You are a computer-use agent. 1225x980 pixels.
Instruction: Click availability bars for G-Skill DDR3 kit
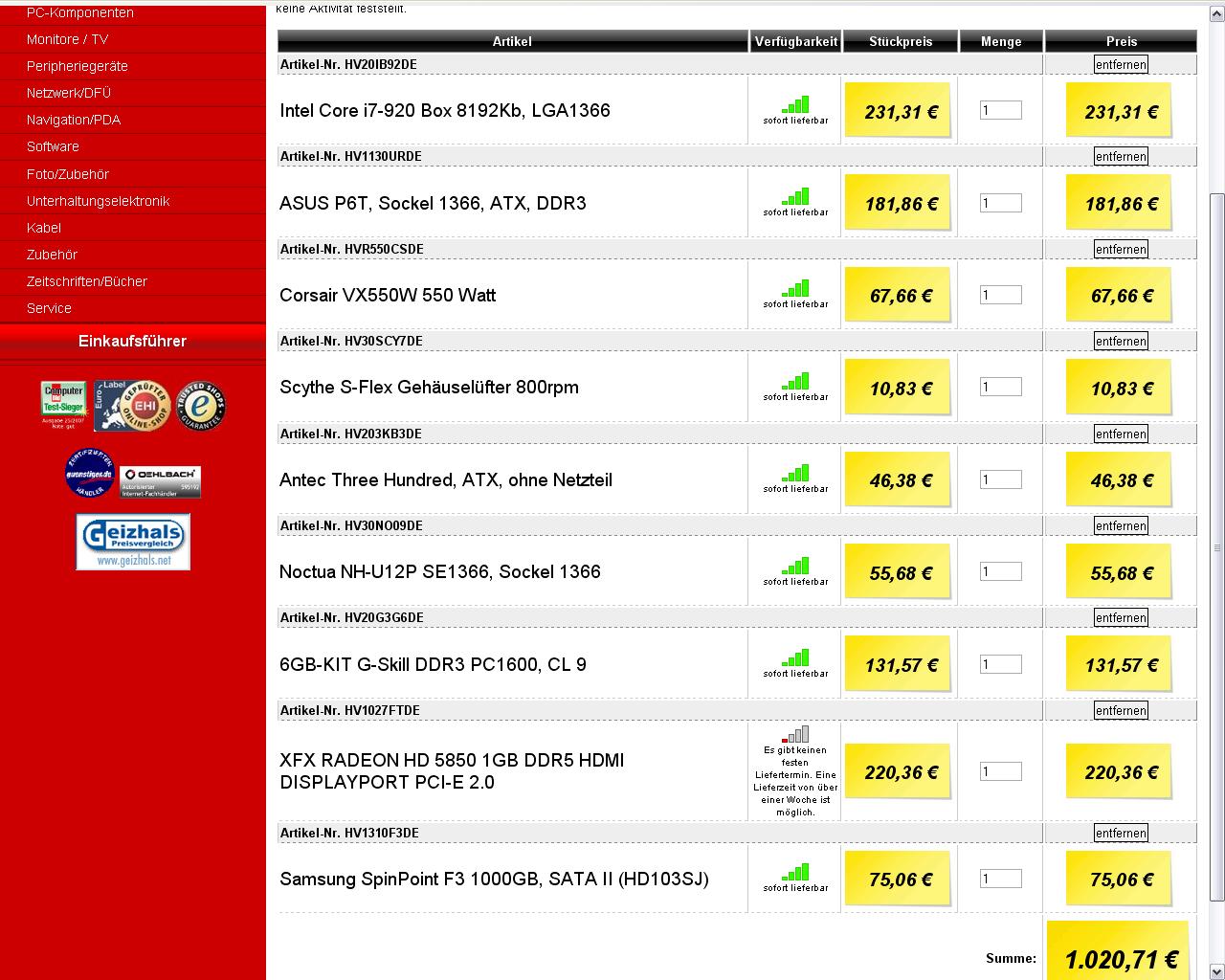coord(795,657)
